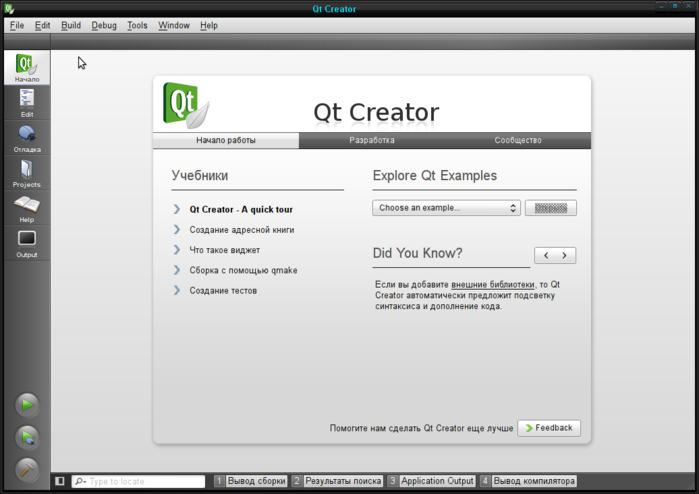Screen dimensions: 699x494
Task: Open the Help menu in menu bar
Action: (x=209, y=25)
